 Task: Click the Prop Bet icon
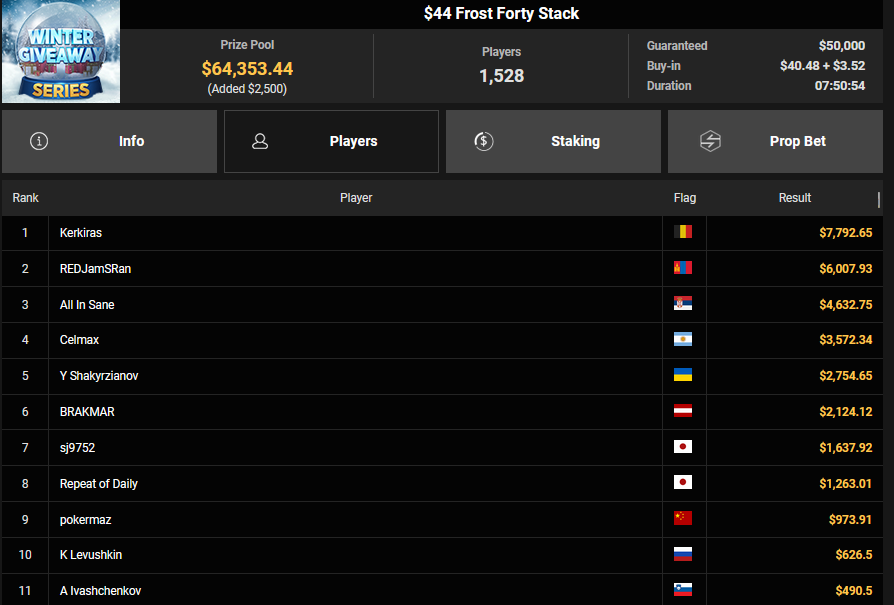710,141
